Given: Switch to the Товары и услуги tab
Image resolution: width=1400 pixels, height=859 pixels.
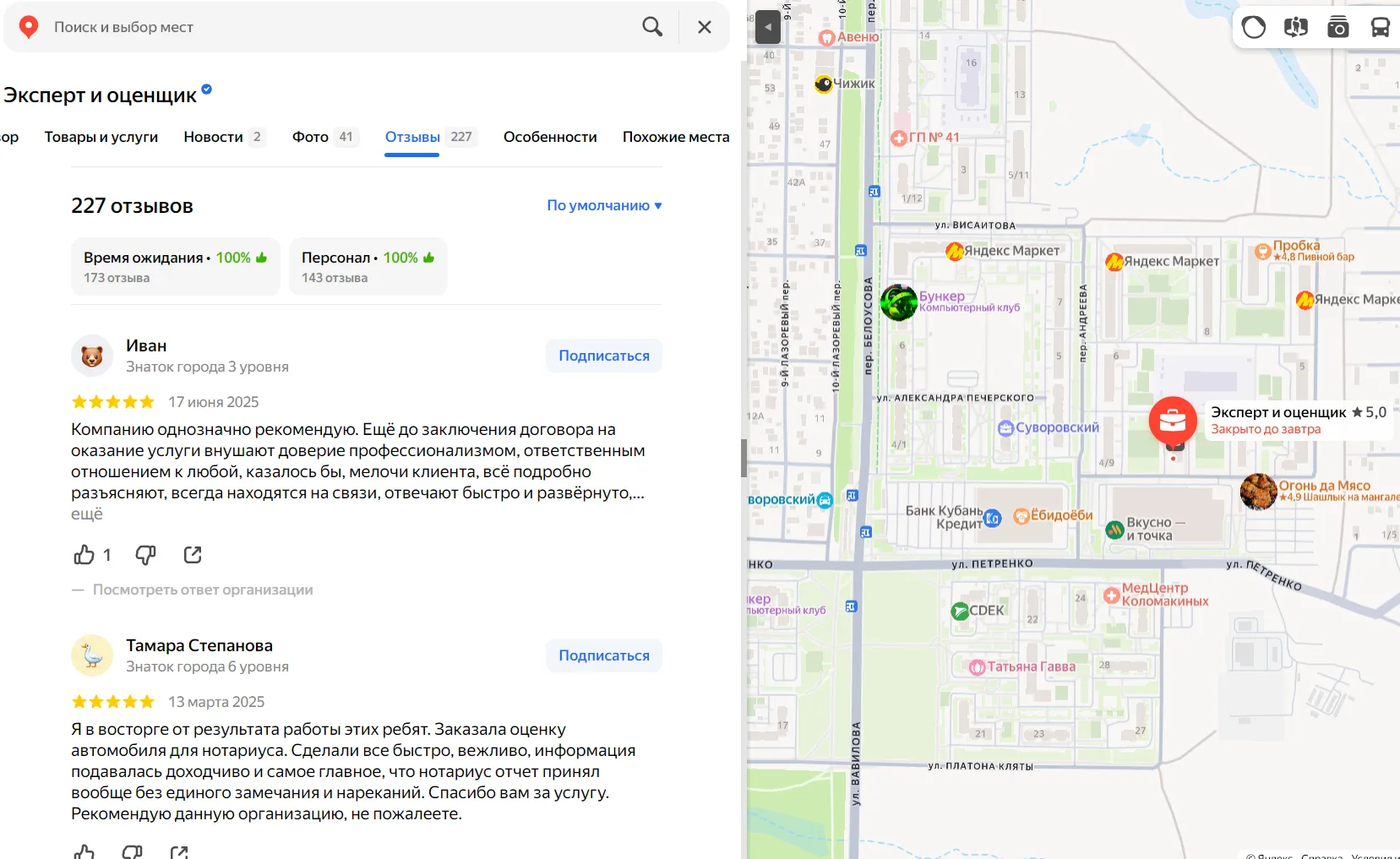Looking at the screenshot, I should (101, 137).
